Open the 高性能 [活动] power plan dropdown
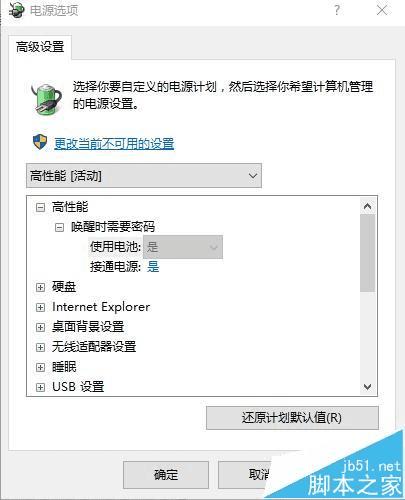The width and height of the screenshot is (405, 500). tap(144, 176)
